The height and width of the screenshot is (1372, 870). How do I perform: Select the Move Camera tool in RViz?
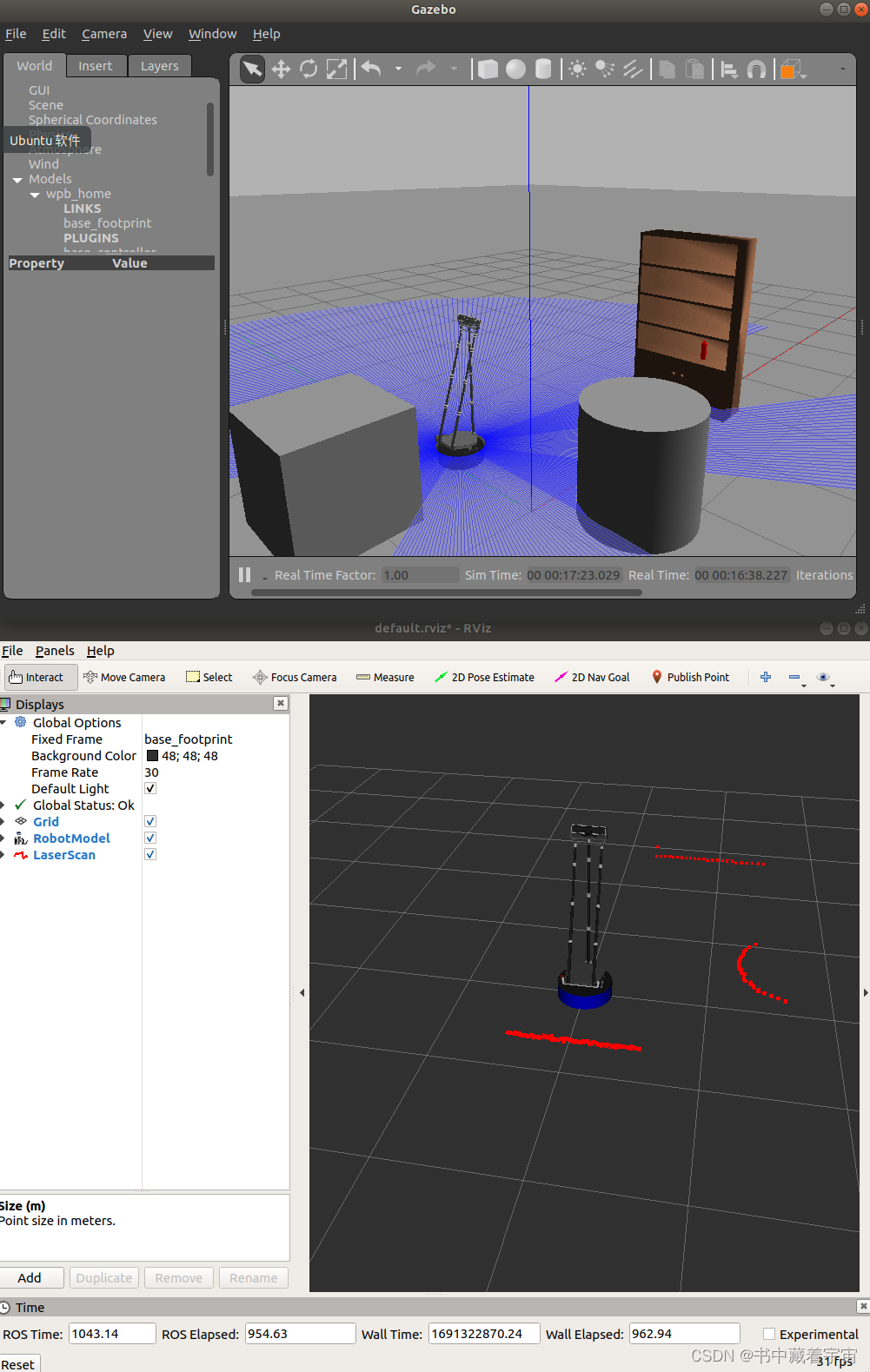click(124, 678)
